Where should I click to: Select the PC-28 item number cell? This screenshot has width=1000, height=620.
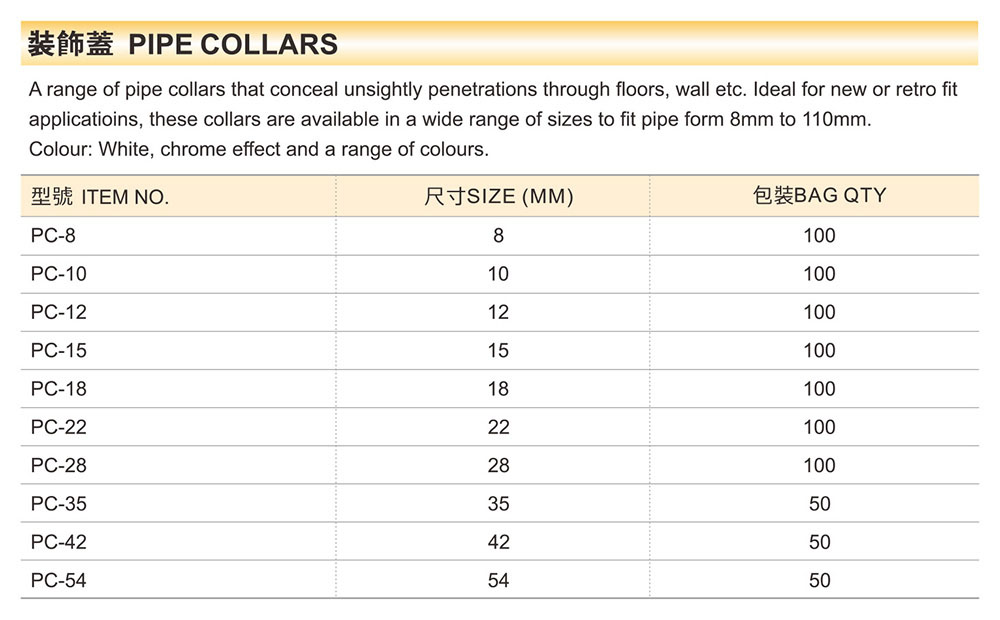click(x=58, y=465)
